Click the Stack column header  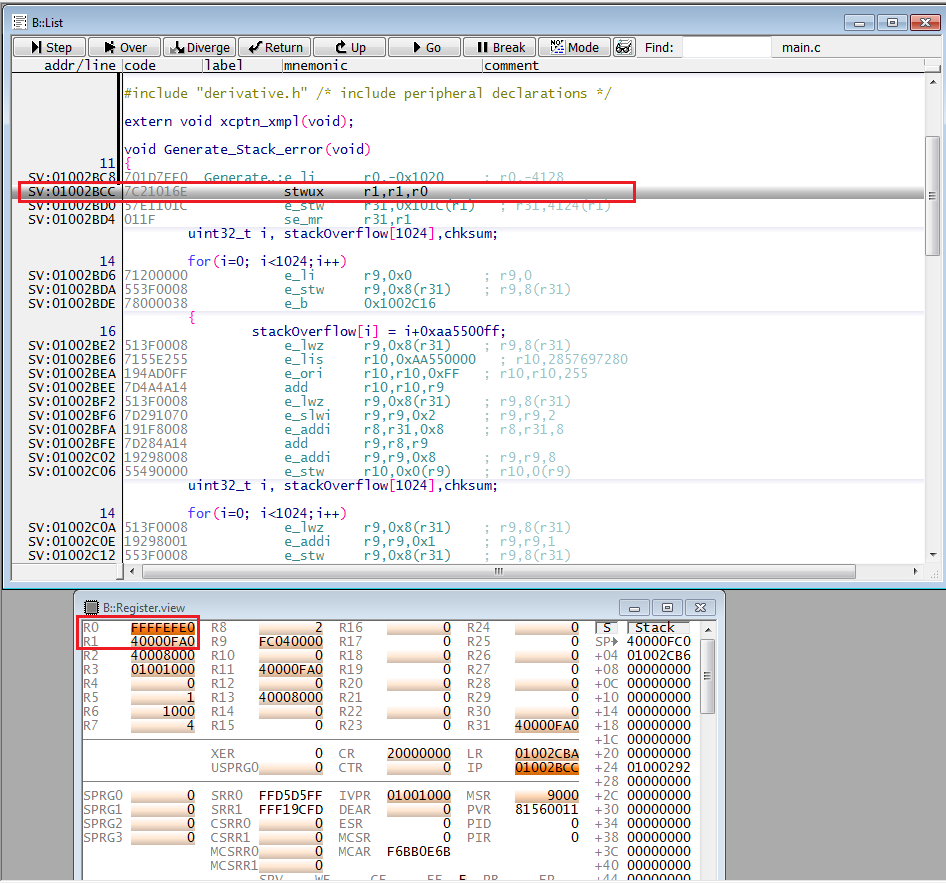[x=658, y=628]
